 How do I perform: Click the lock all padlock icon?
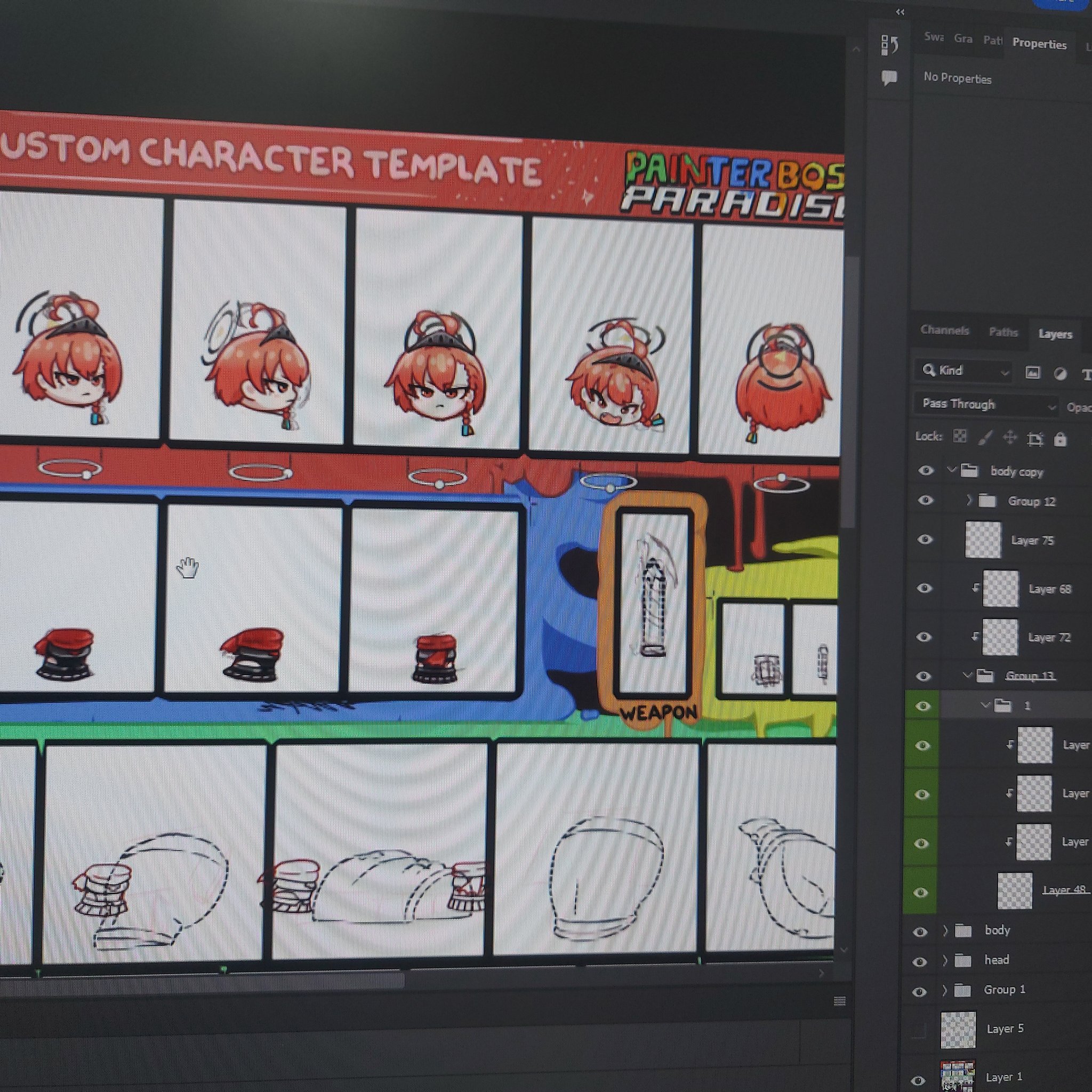click(1061, 439)
